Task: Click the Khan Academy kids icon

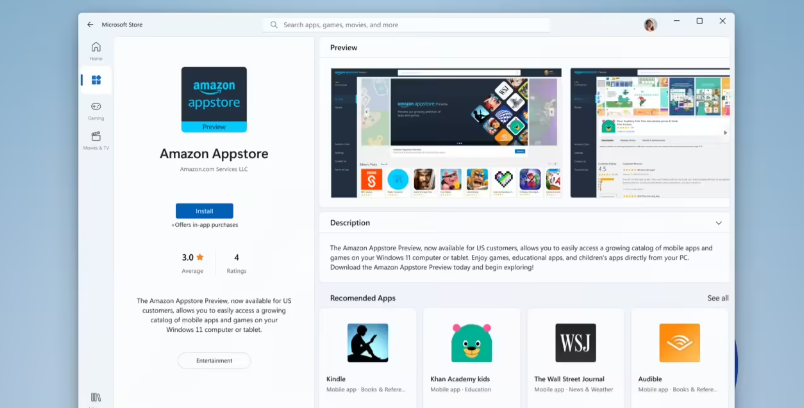Action: [471, 343]
